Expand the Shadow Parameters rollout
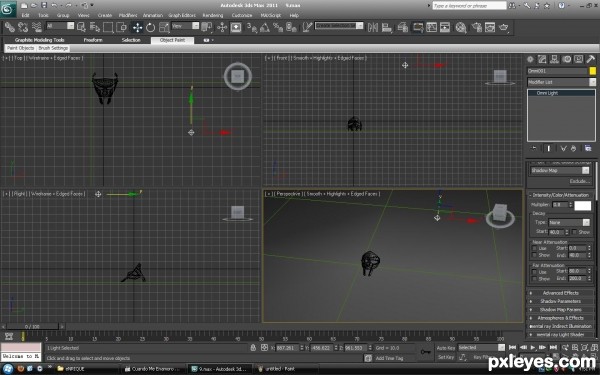 coord(560,302)
